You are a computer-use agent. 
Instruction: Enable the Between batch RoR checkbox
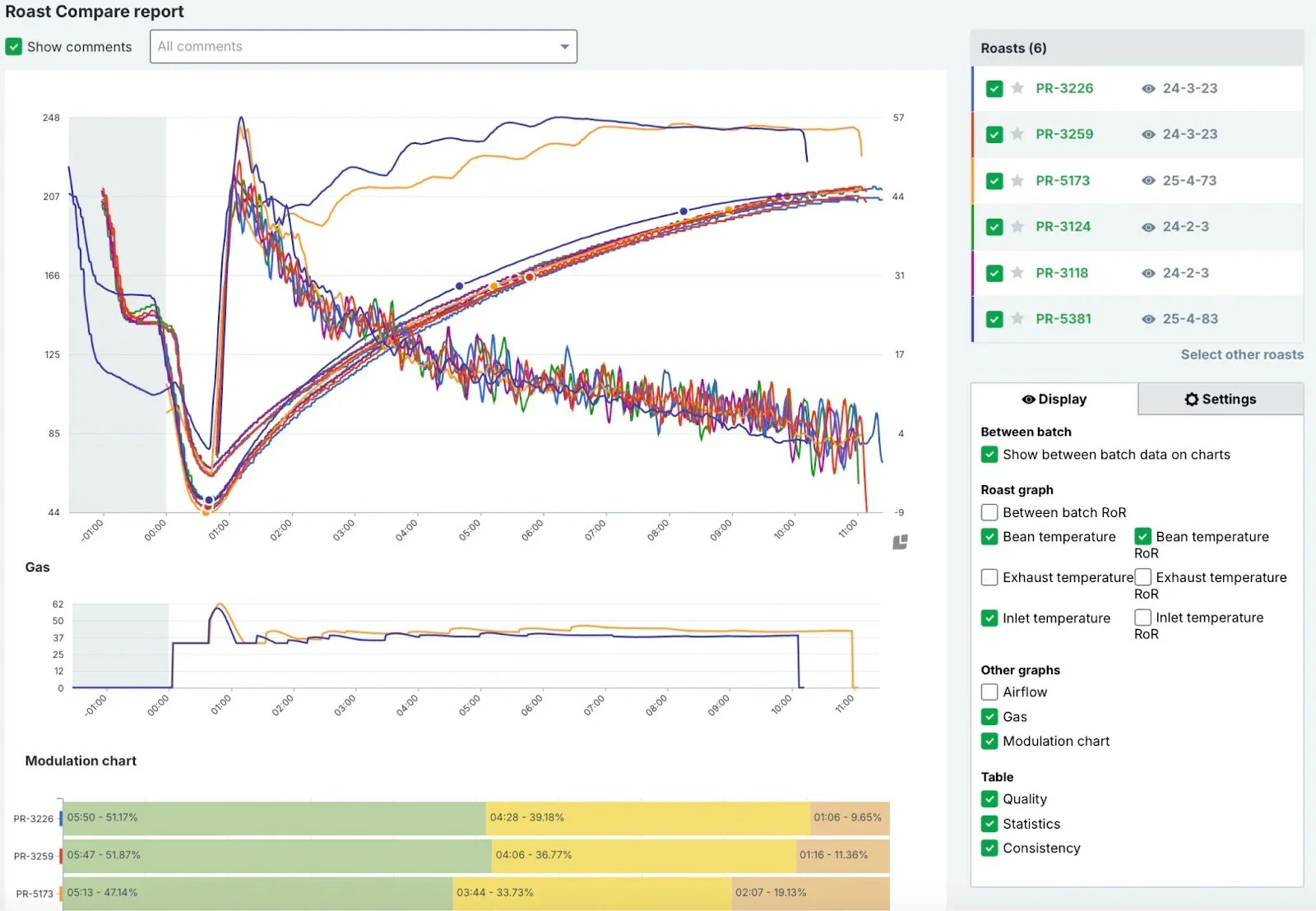click(989, 512)
